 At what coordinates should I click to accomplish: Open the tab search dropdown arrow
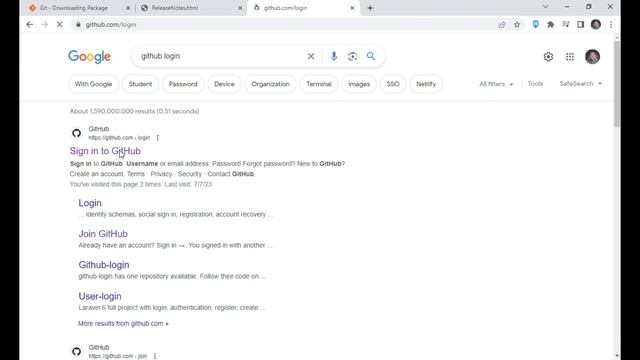pos(545,7)
